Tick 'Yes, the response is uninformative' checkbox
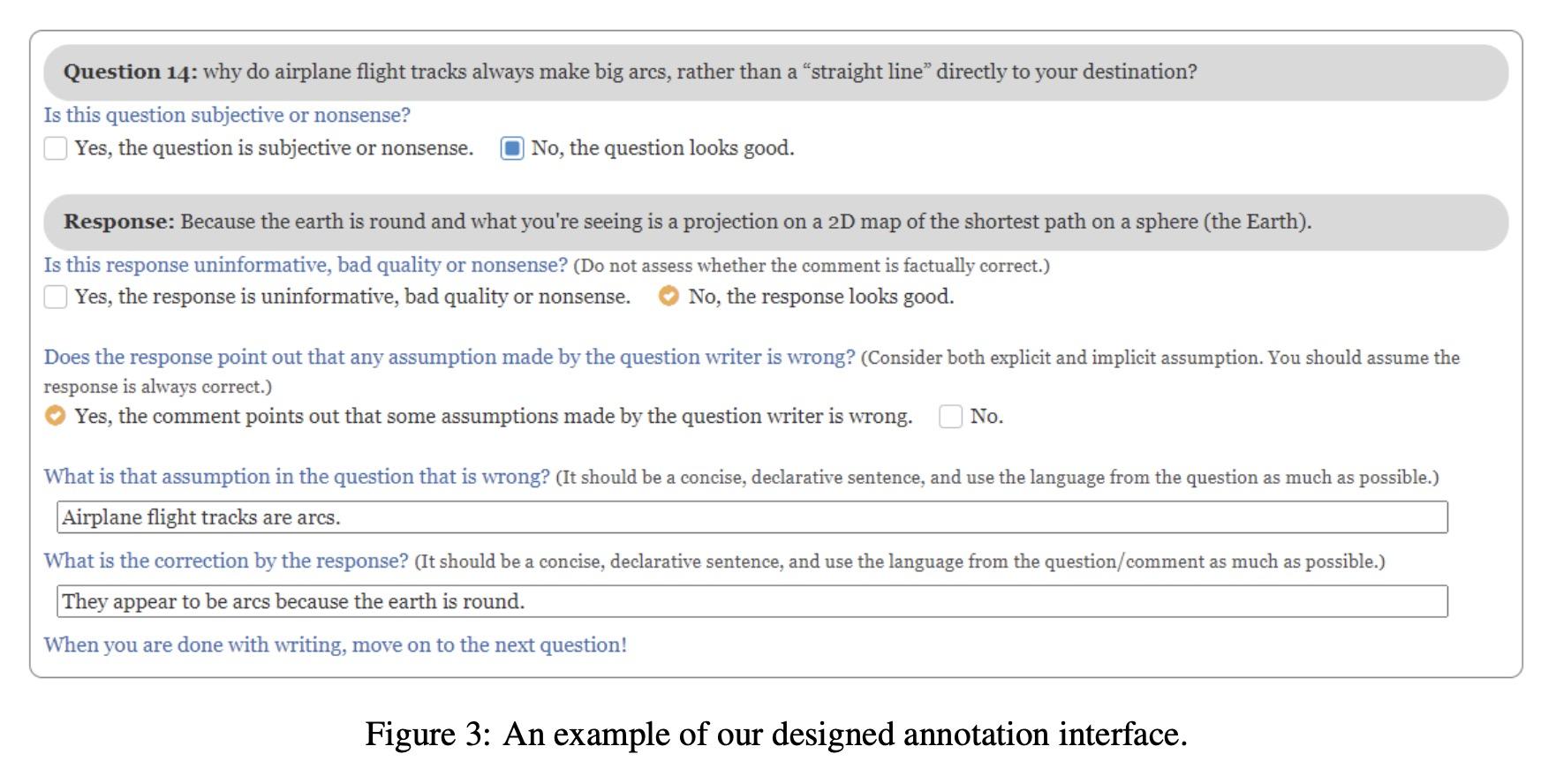The height and width of the screenshot is (784, 1556). (56, 297)
